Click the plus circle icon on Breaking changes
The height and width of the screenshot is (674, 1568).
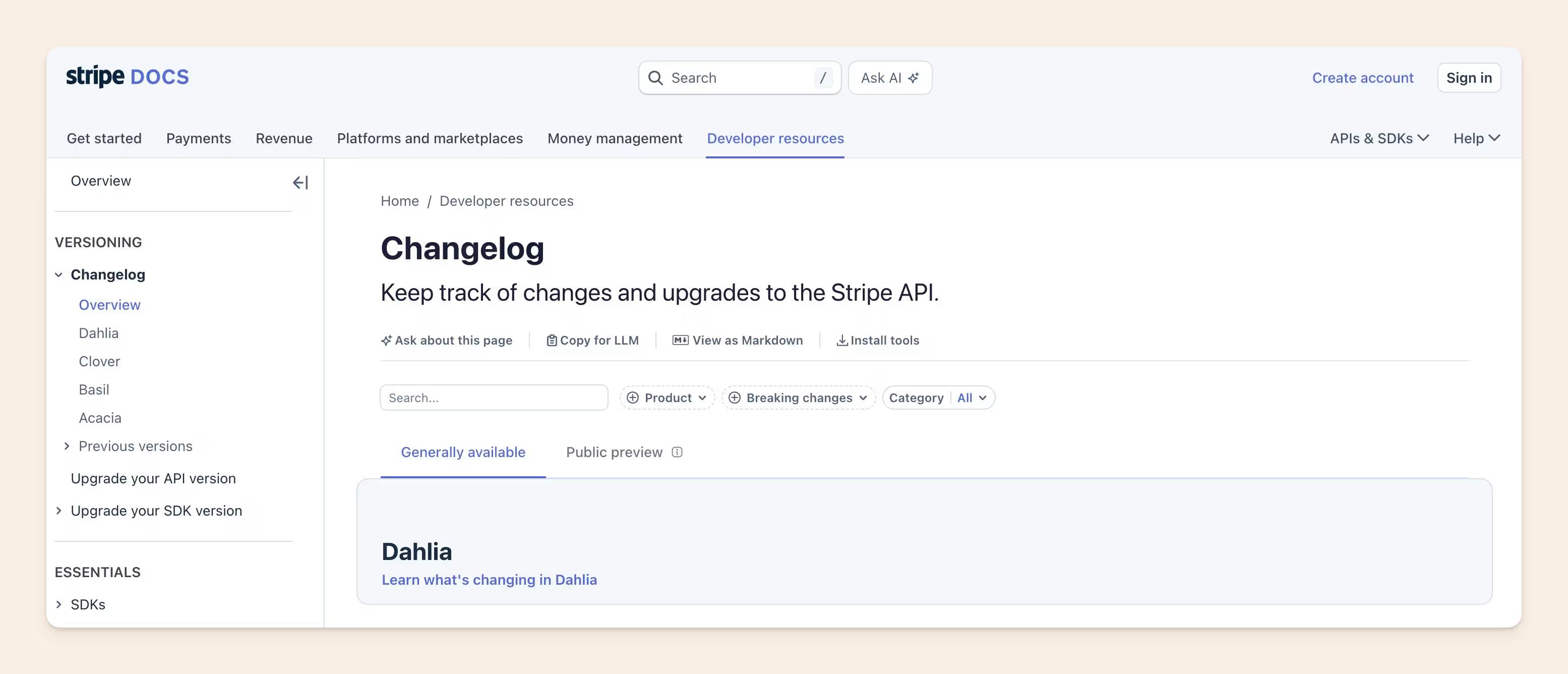[734, 398]
